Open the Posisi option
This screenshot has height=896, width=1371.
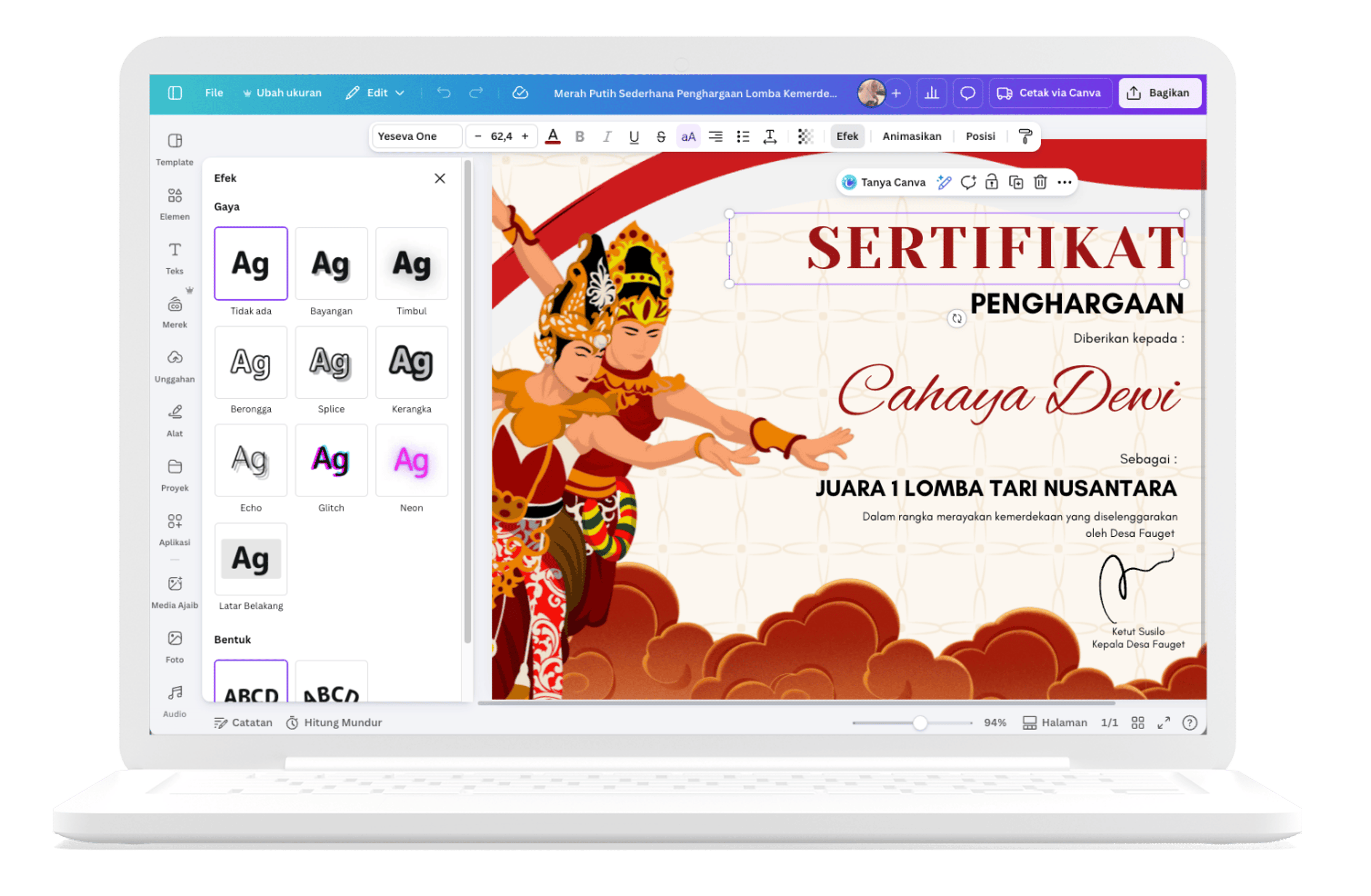(980, 136)
